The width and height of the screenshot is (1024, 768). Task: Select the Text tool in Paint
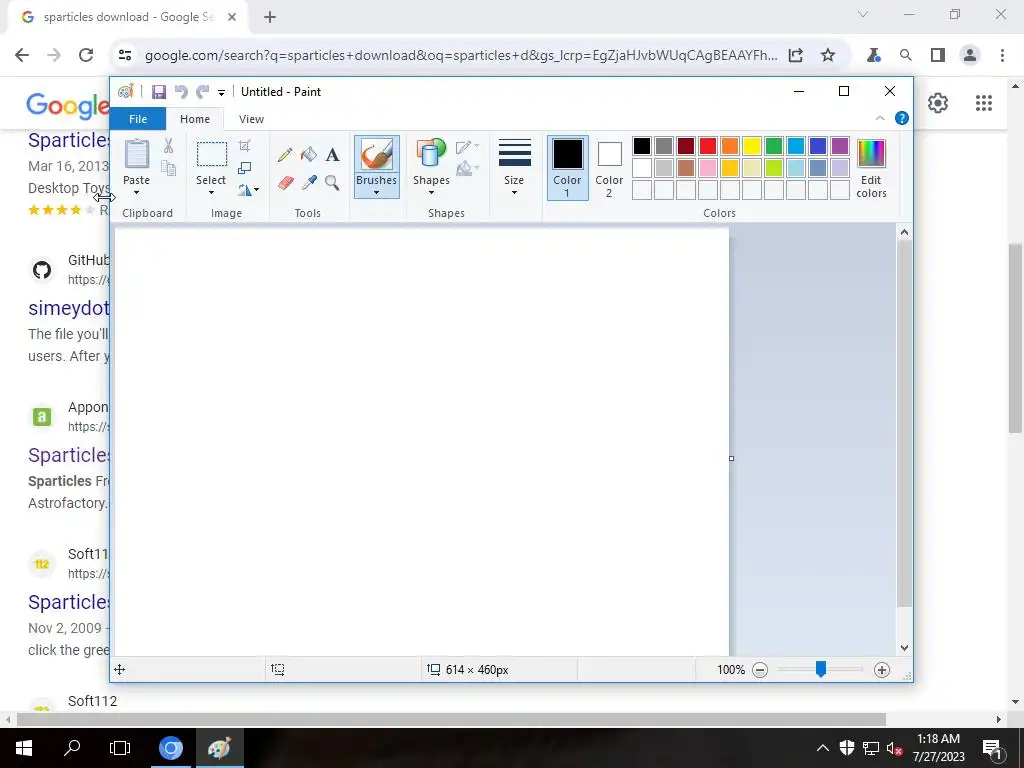(x=332, y=155)
